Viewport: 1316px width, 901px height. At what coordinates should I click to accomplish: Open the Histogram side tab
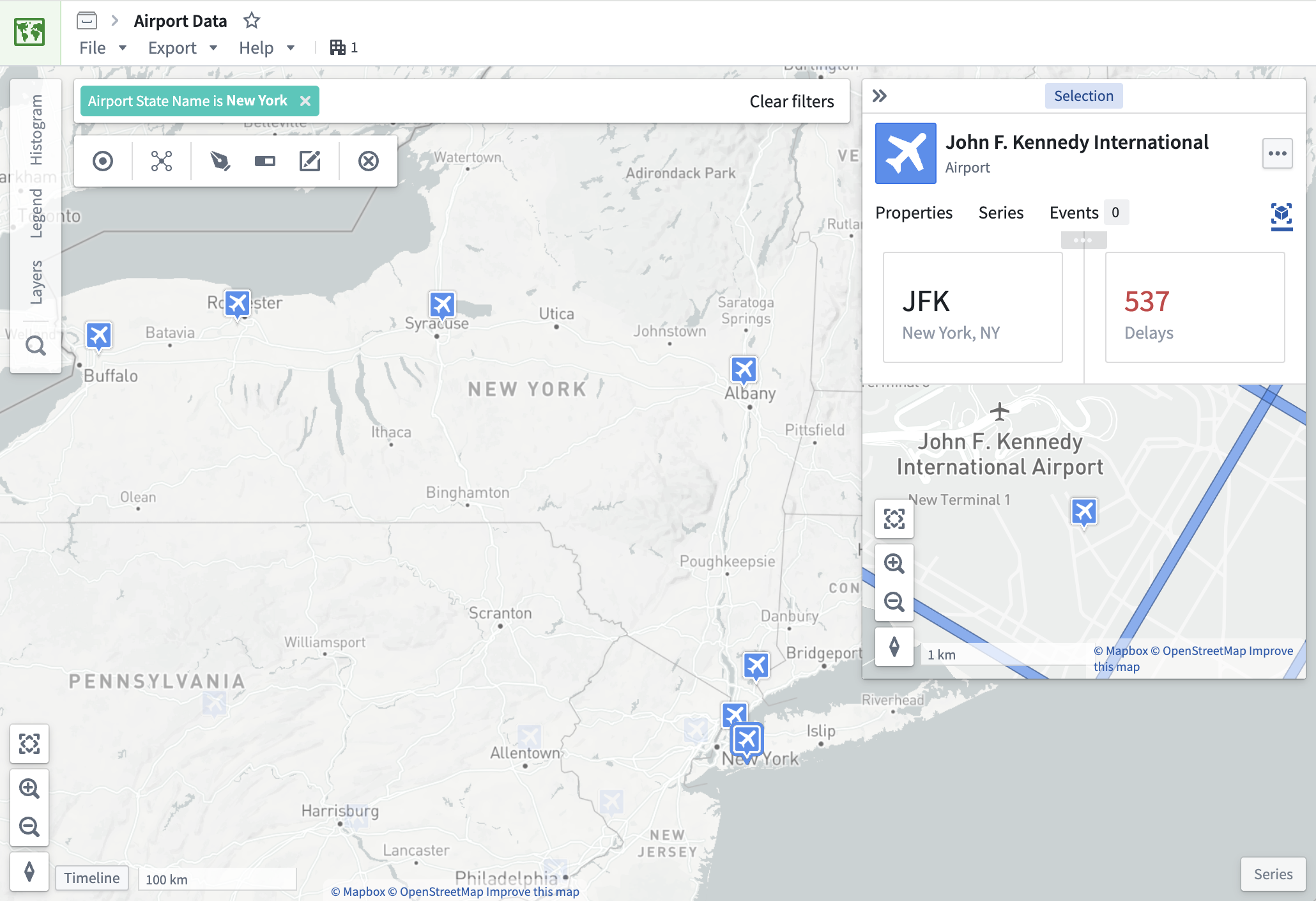pyautogui.click(x=36, y=130)
